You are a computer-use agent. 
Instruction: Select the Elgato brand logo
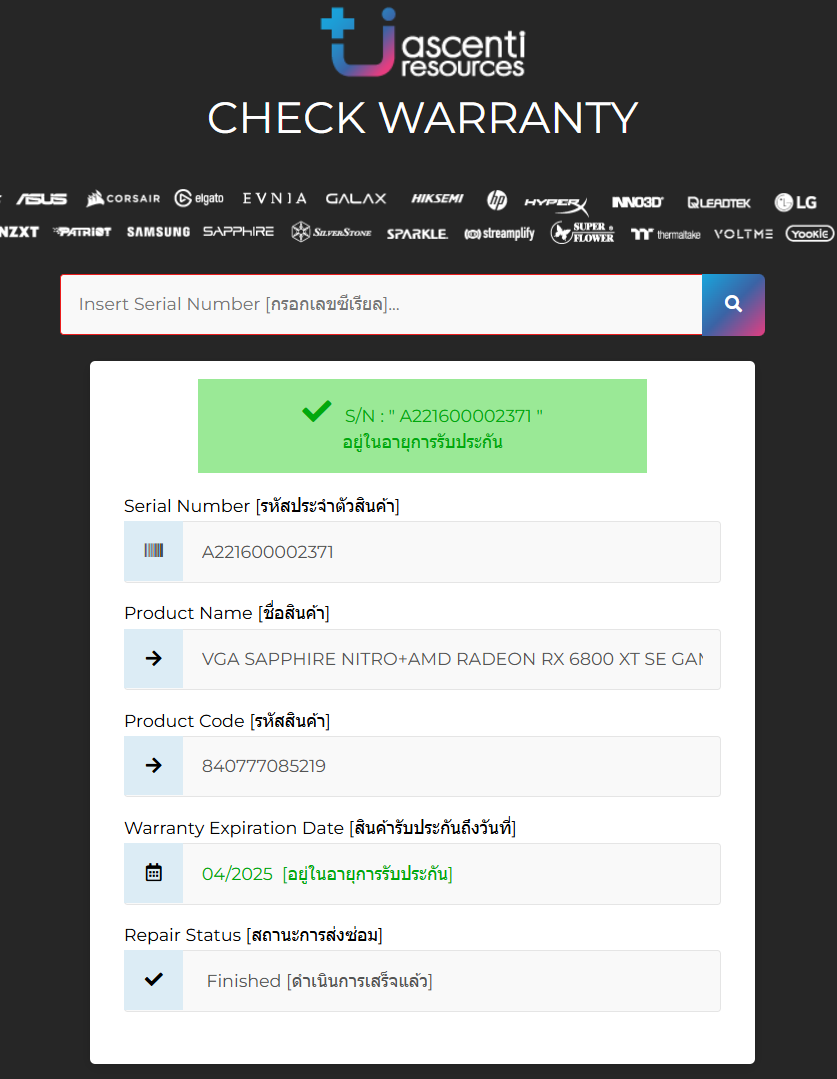point(199,198)
